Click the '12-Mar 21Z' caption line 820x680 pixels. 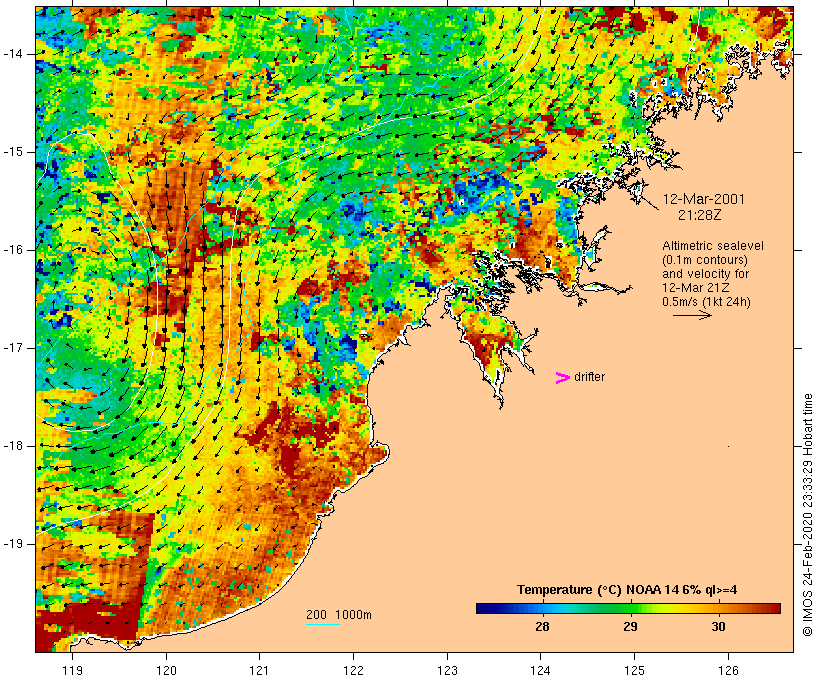pyautogui.click(x=696, y=288)
